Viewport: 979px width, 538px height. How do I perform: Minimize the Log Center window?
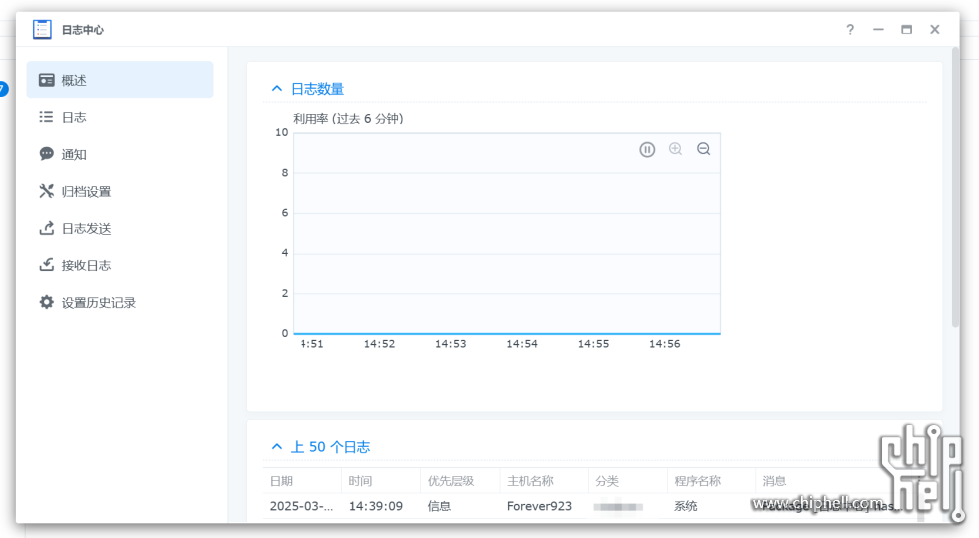(x=878, y=29)
